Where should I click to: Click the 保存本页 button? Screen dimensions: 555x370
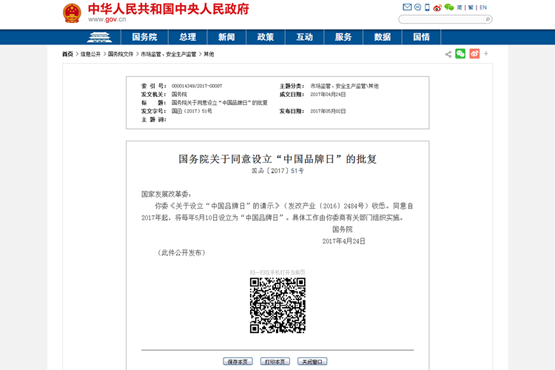coord(238,362)
